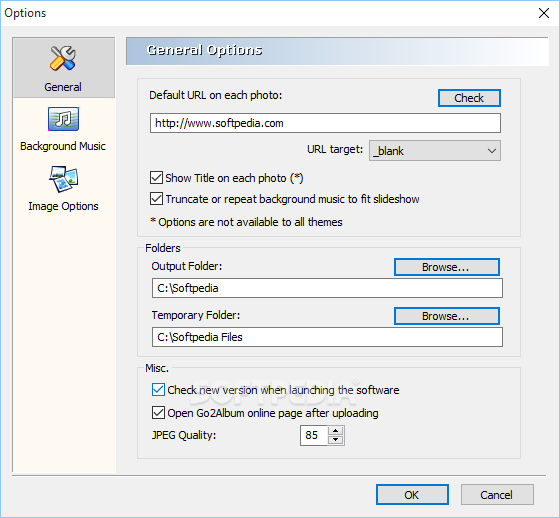Click the Default URL text field

pos(325,123)
